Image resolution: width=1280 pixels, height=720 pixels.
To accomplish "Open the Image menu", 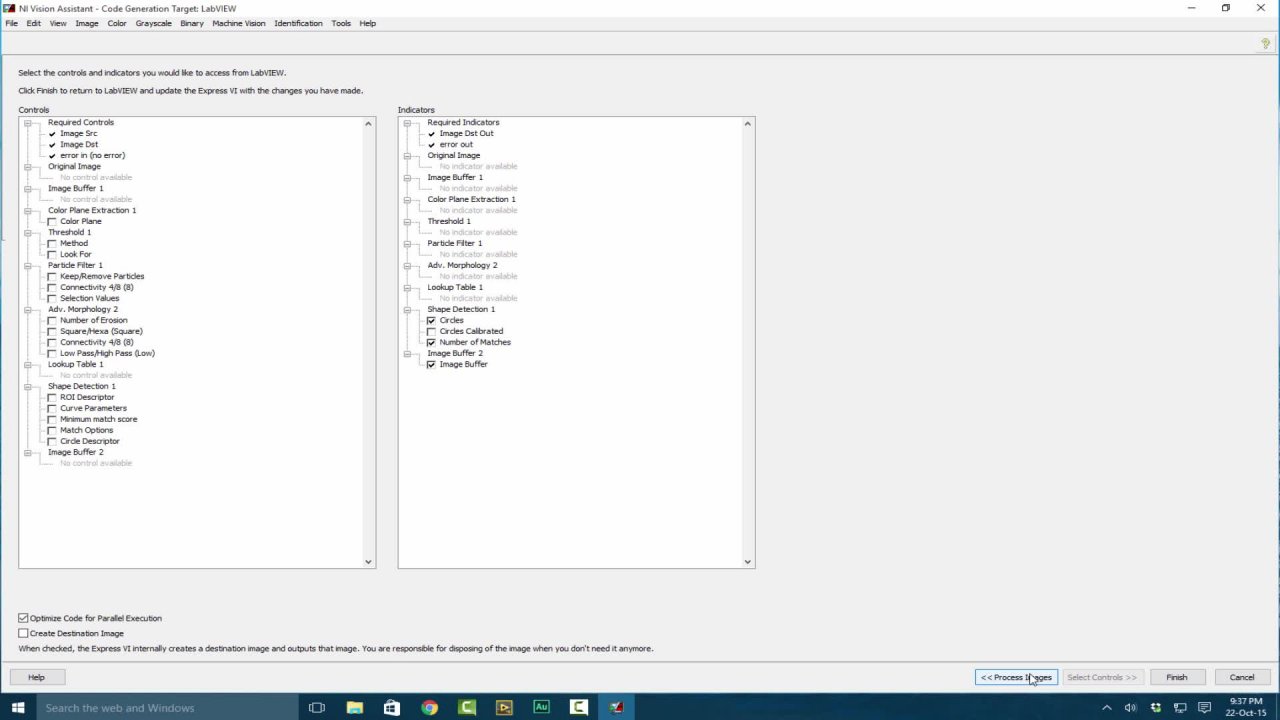I will click(87, 23).
